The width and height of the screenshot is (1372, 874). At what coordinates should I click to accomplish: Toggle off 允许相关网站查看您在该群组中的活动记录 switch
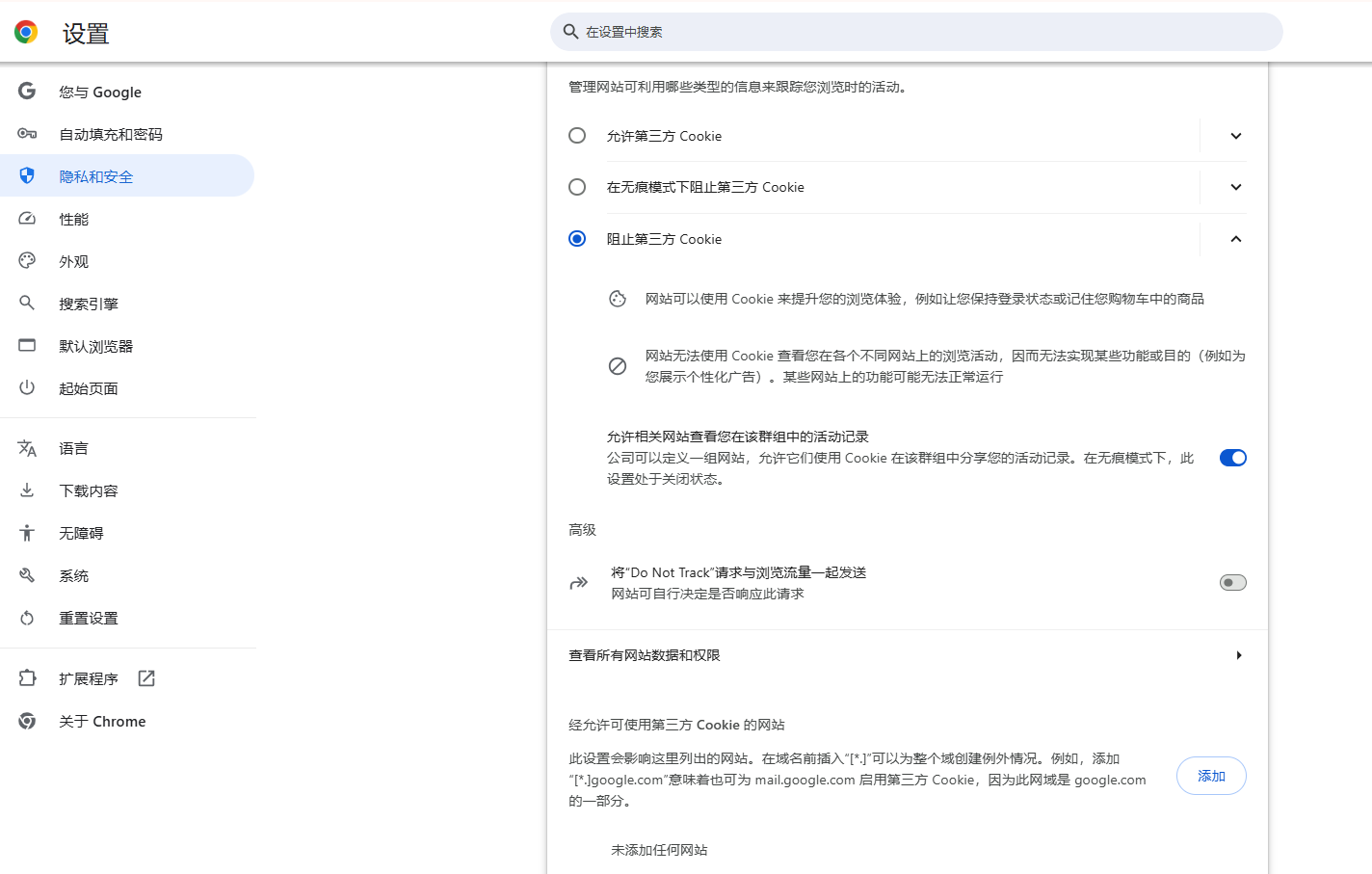coord(1233,458)
